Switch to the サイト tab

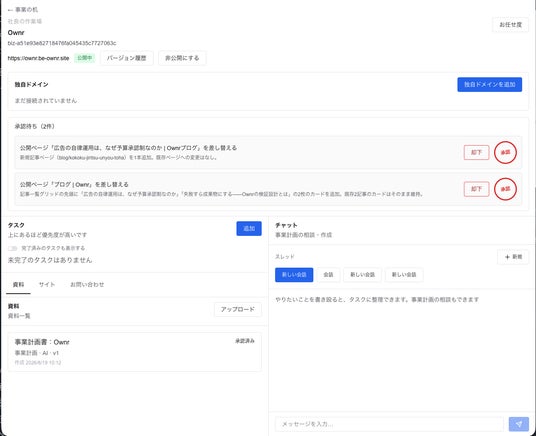click(x=47, y=285)
